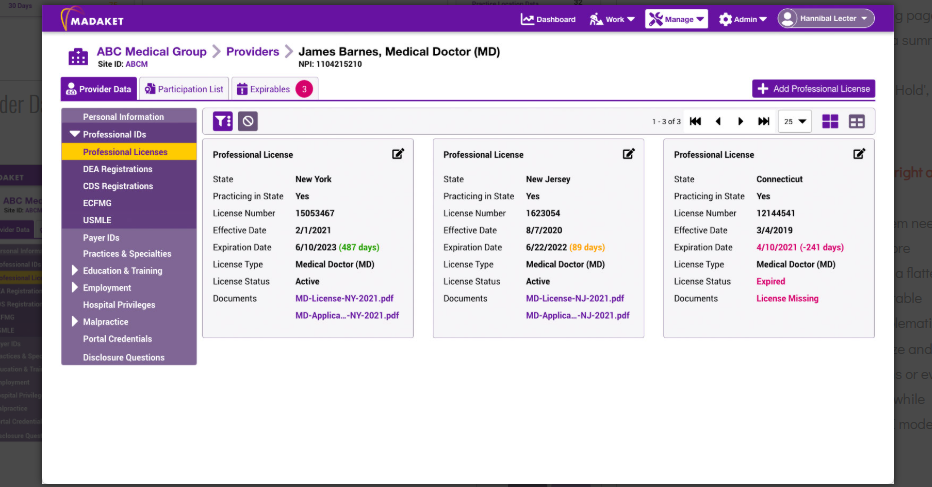Edit the Connecticut professional license
932x487 pixels.
(x=859, y=154)
